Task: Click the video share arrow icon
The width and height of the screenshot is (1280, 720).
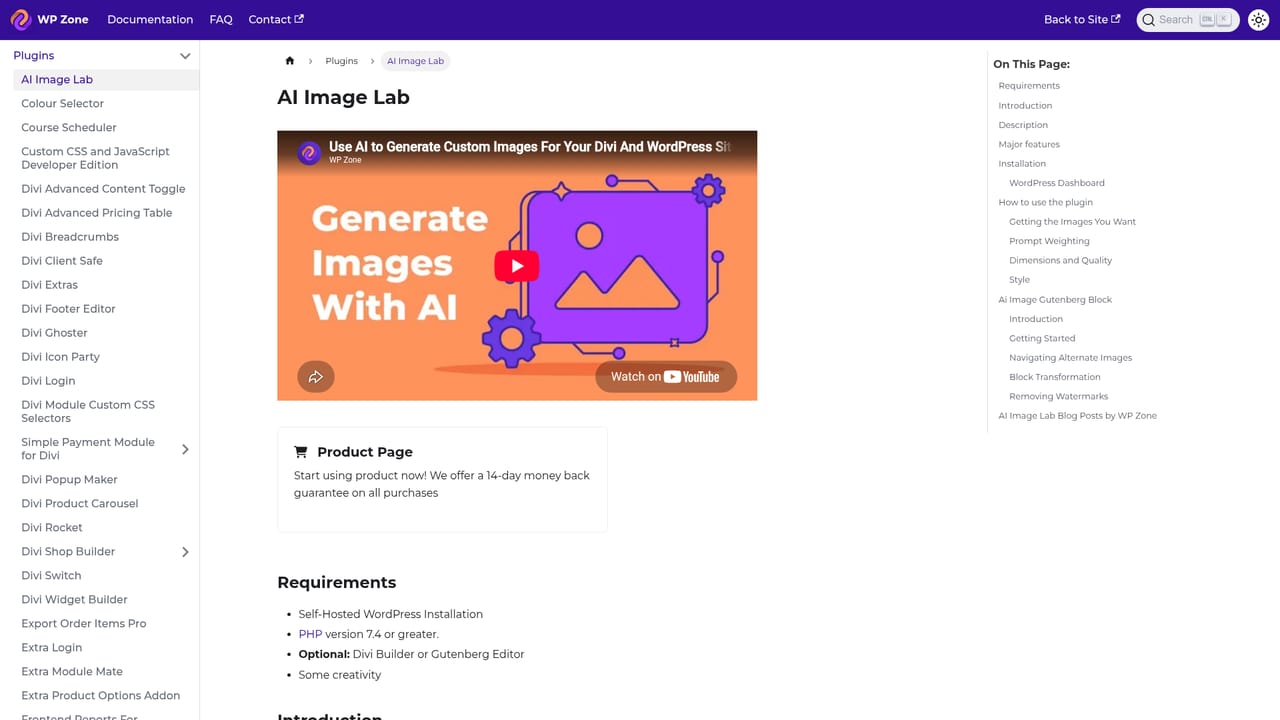Action: (x=316, y=376)
